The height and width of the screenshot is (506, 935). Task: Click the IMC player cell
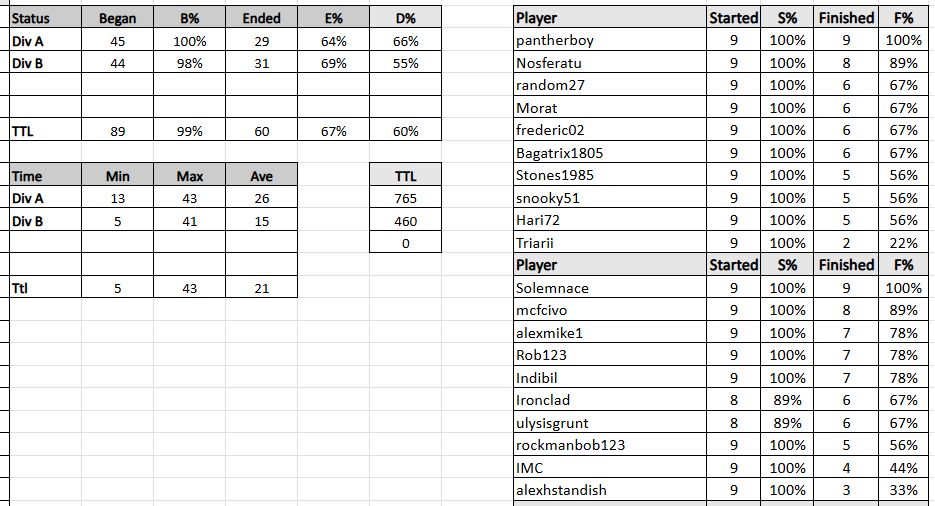coord(608,468)
